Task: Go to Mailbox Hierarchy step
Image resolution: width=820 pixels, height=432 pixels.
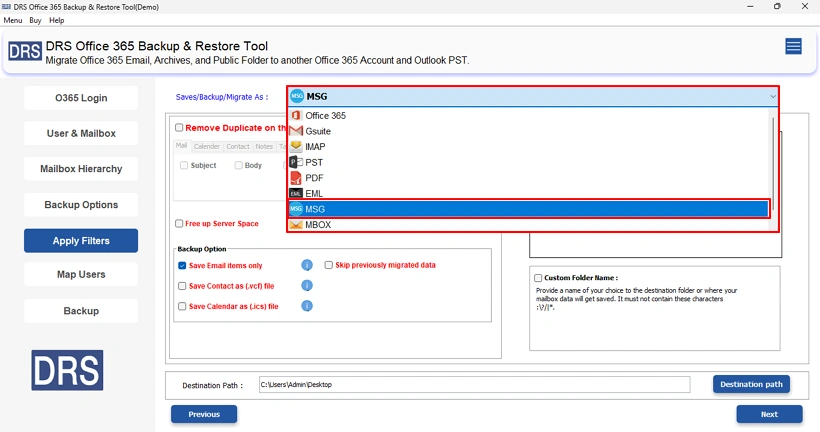Action: 81,169
